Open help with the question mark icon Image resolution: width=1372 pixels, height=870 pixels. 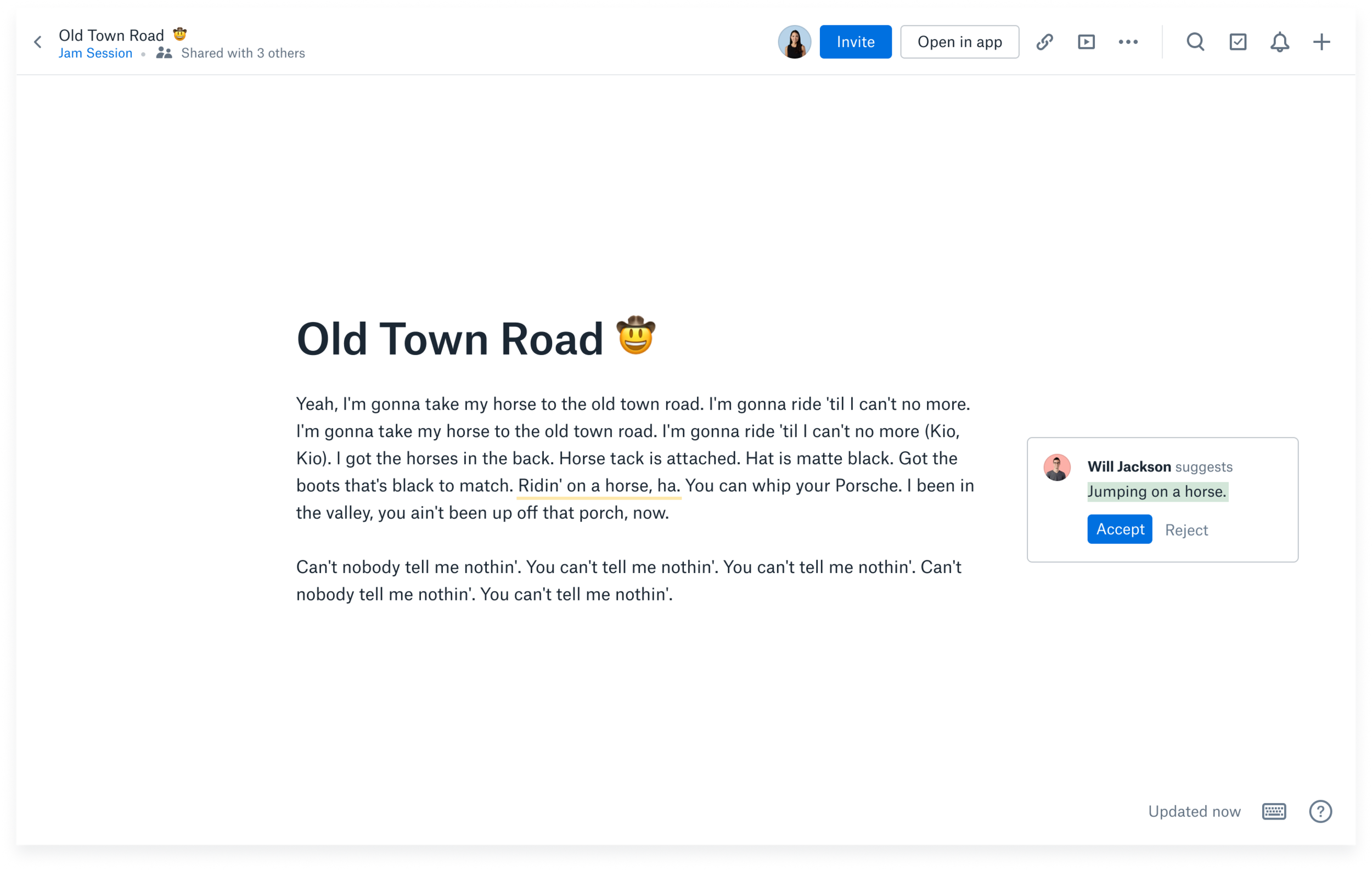(1320, 811)
